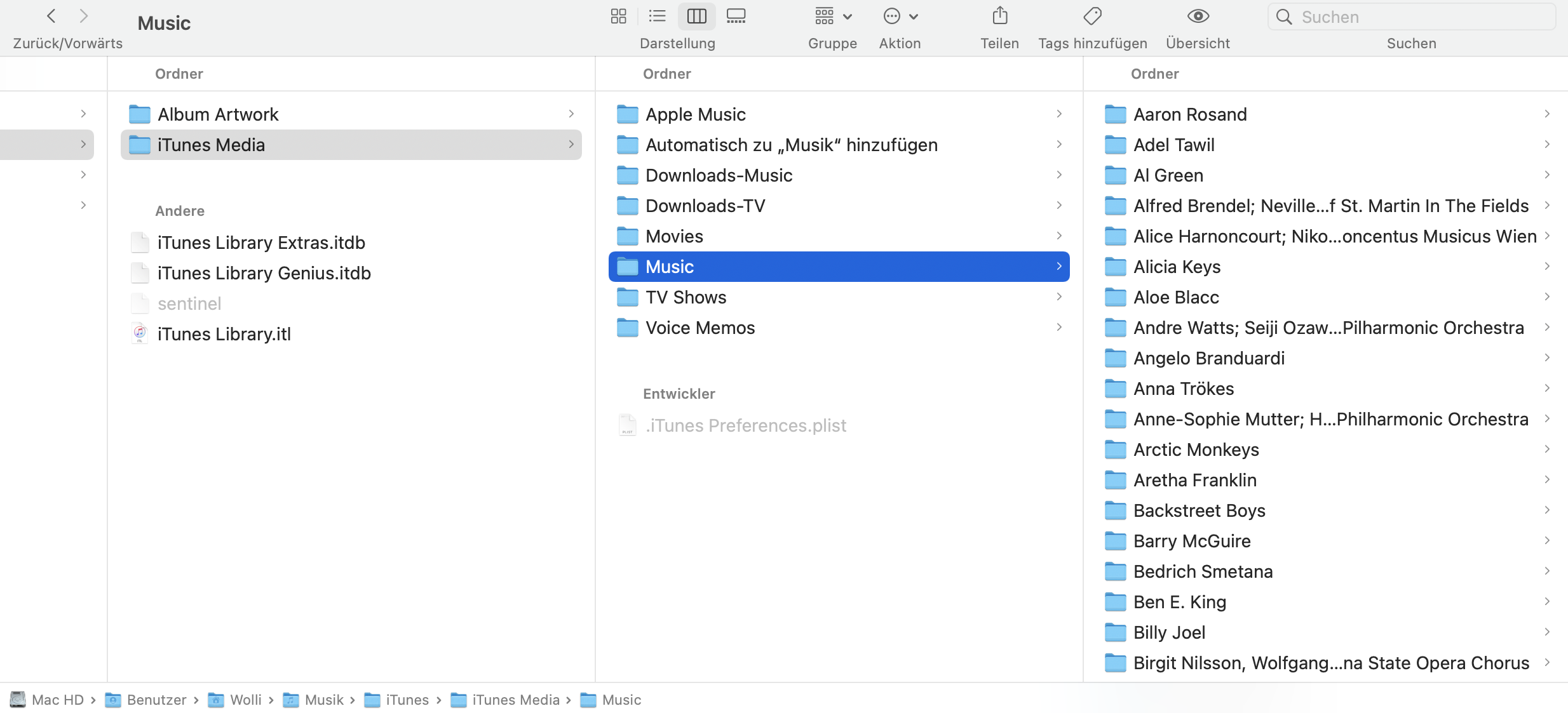This screenshot has height=713, width=1568.
Task: Select the Album Artwork folder
Action: pos(218,114)
